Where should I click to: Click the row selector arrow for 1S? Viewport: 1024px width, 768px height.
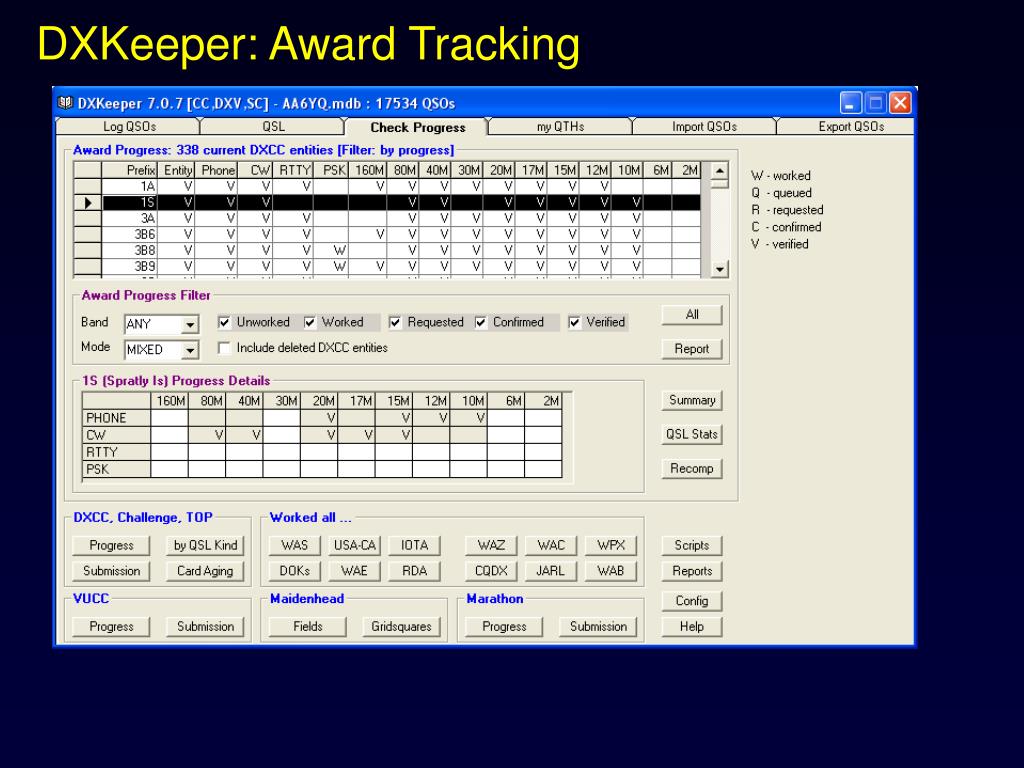point(88,202)
